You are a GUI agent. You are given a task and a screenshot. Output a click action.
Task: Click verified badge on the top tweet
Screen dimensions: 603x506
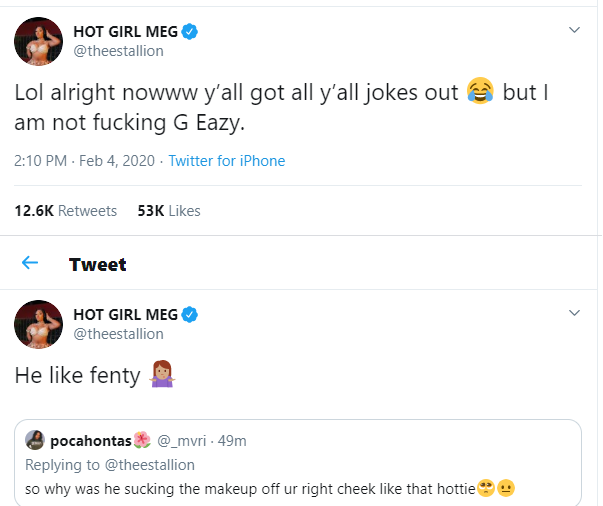click(x=190, y=32)
